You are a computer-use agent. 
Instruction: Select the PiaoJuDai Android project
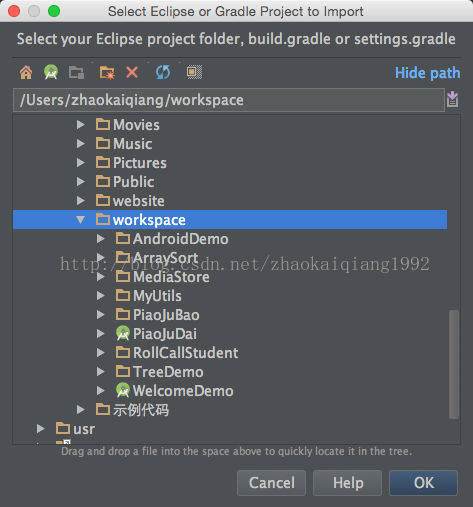pyautogui.click(x=165, y=334)
